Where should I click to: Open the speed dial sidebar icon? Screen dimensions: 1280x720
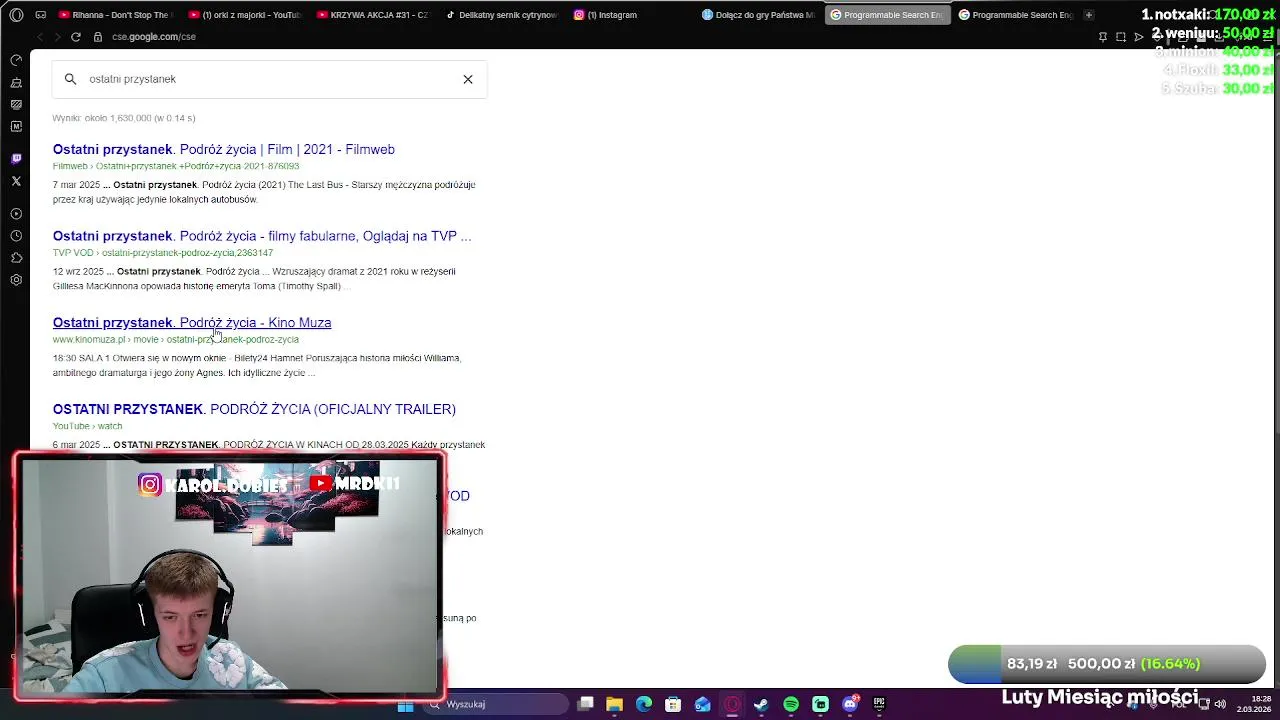click(x=16, y=60)
